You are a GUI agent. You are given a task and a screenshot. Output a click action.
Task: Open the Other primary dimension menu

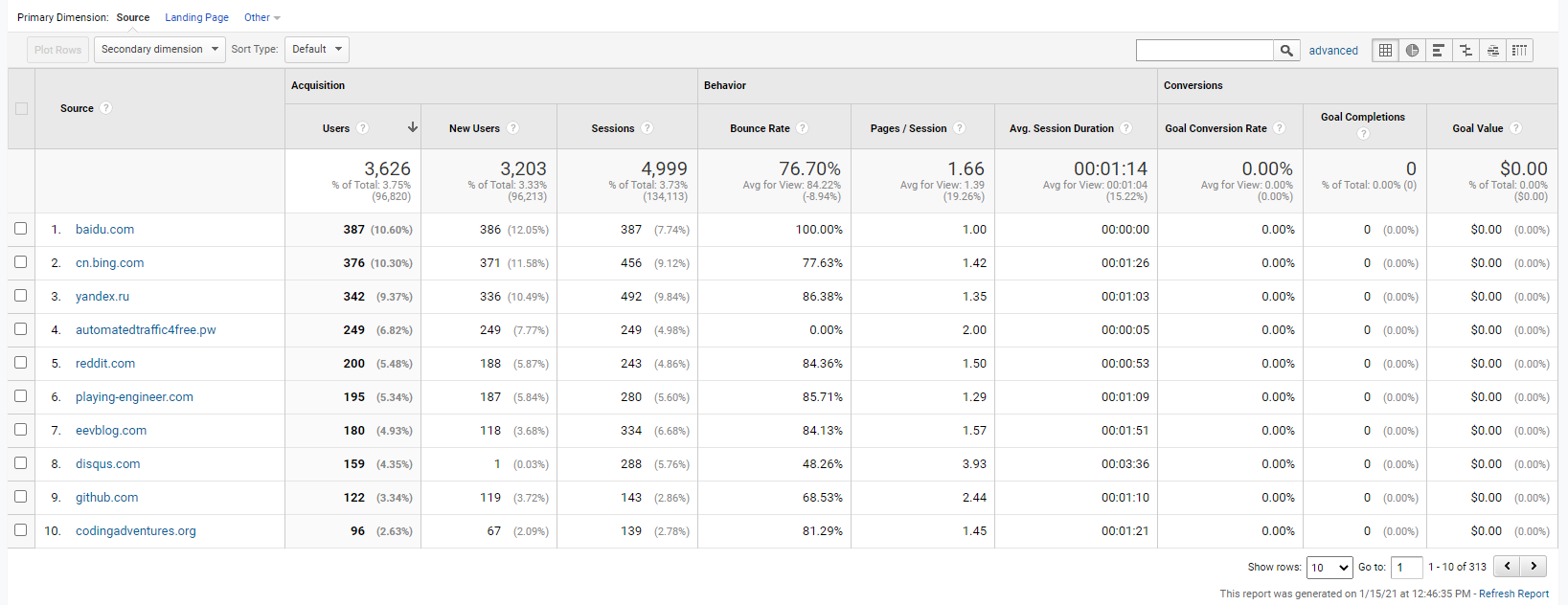261,17
